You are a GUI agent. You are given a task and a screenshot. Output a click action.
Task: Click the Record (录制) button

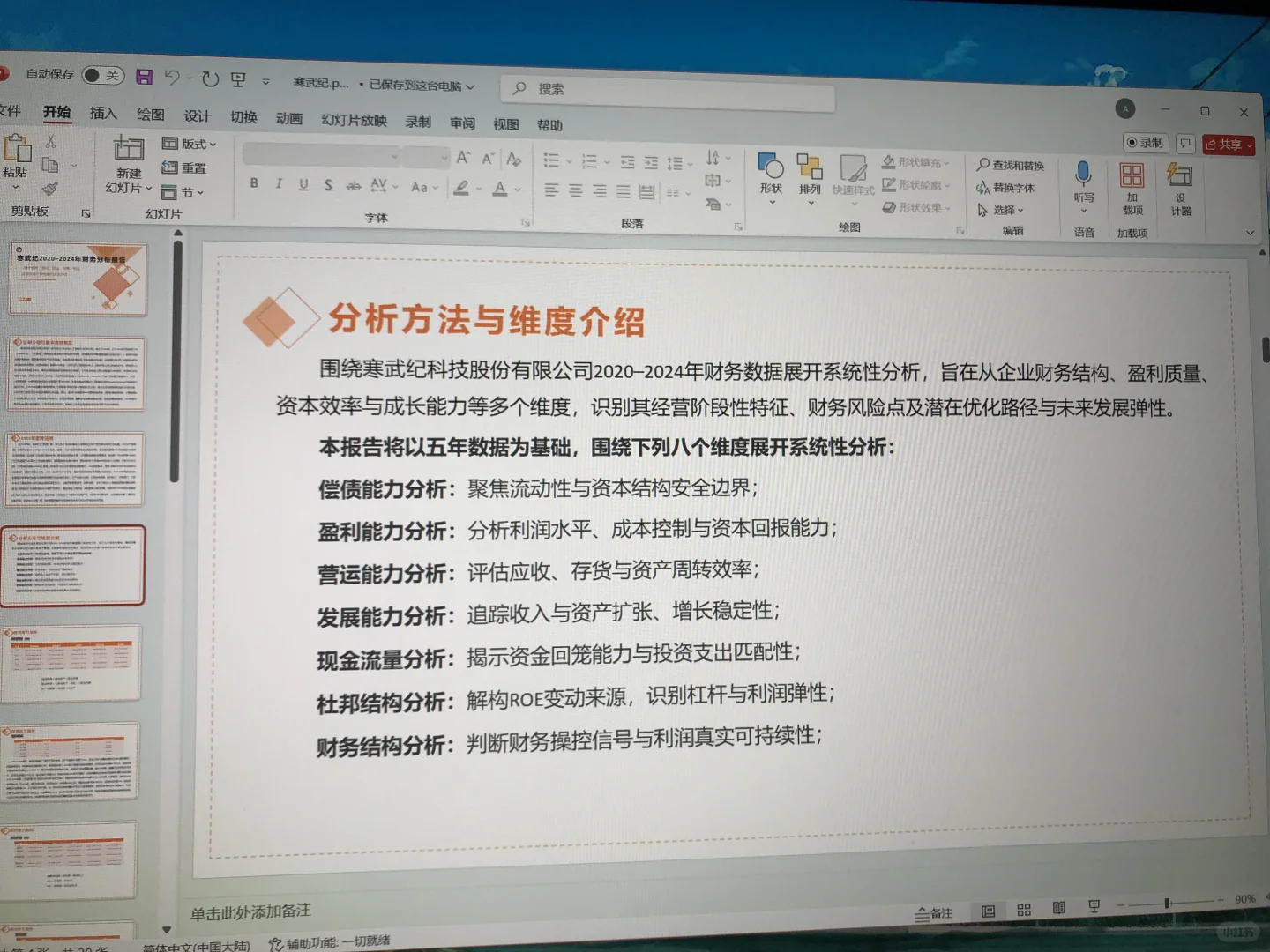coord(1144,143)
